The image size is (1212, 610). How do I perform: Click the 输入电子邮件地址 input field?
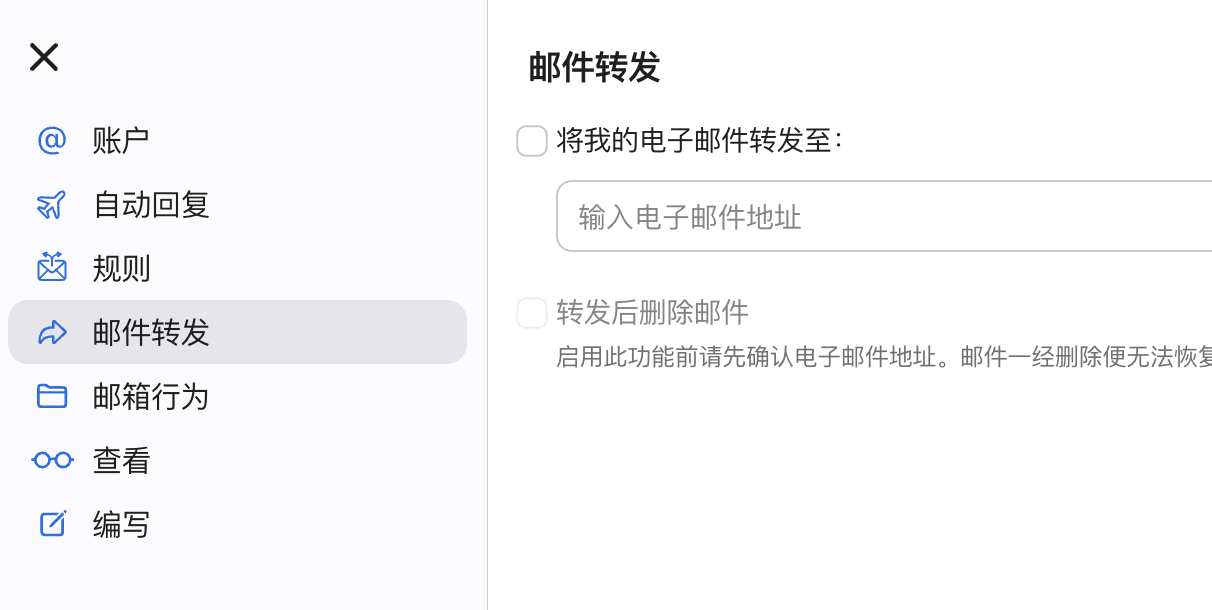point(880,216)
